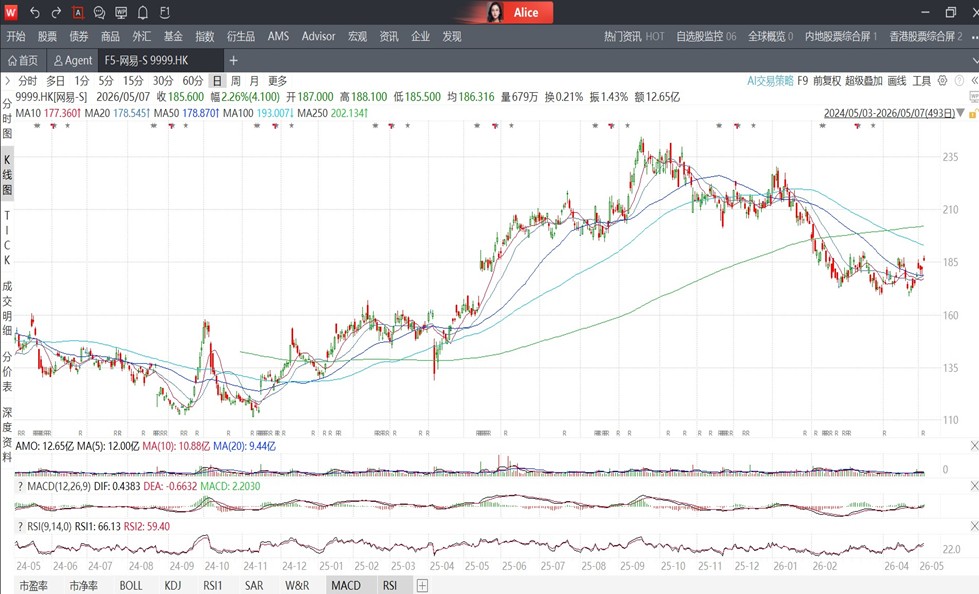Open the 债券 menu
Image resolution: width=979 pixels, height=594 pixels.
pyautogui.click(x=79, y=36)
